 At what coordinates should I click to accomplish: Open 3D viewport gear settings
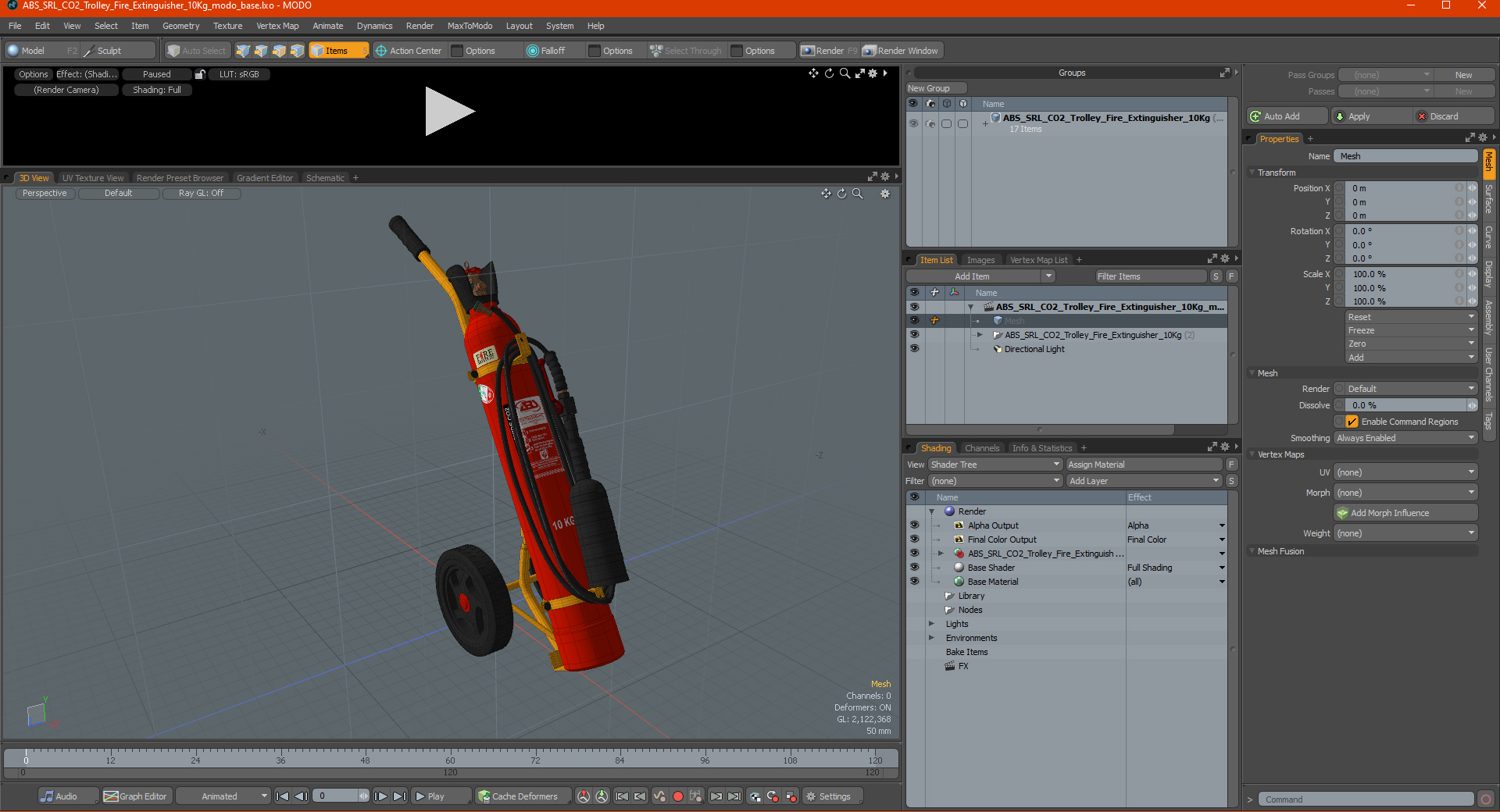pos(885,194)
